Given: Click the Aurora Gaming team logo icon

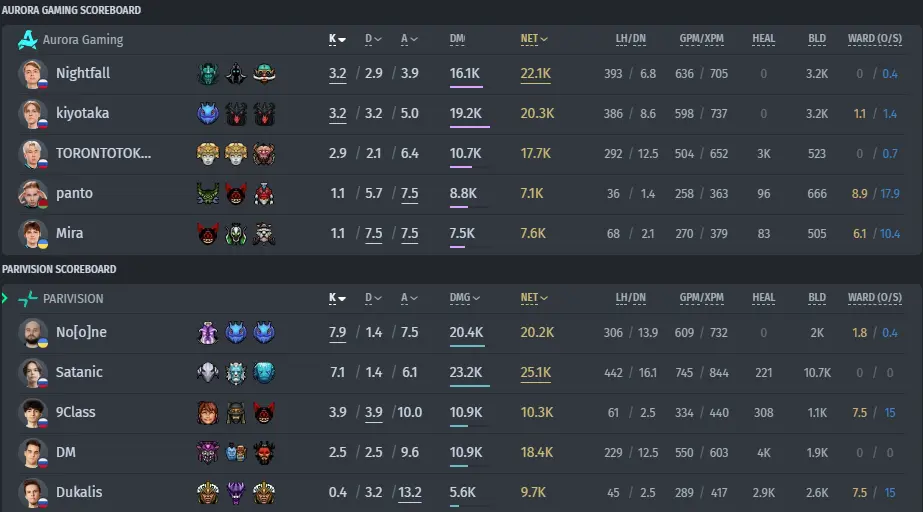Looking at the screenshot, I should pyautogui.click(x=28, y=39).
